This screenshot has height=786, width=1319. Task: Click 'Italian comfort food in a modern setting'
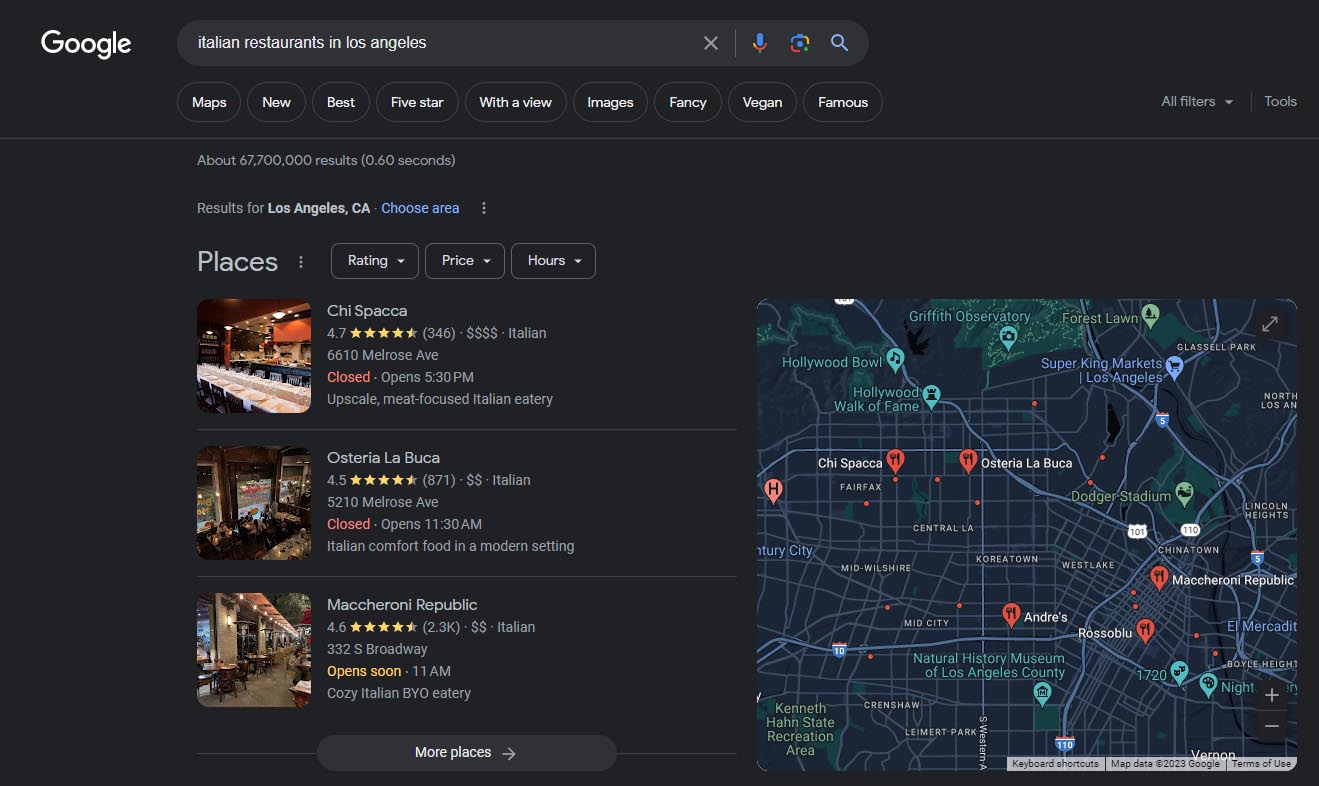[451, 546]
